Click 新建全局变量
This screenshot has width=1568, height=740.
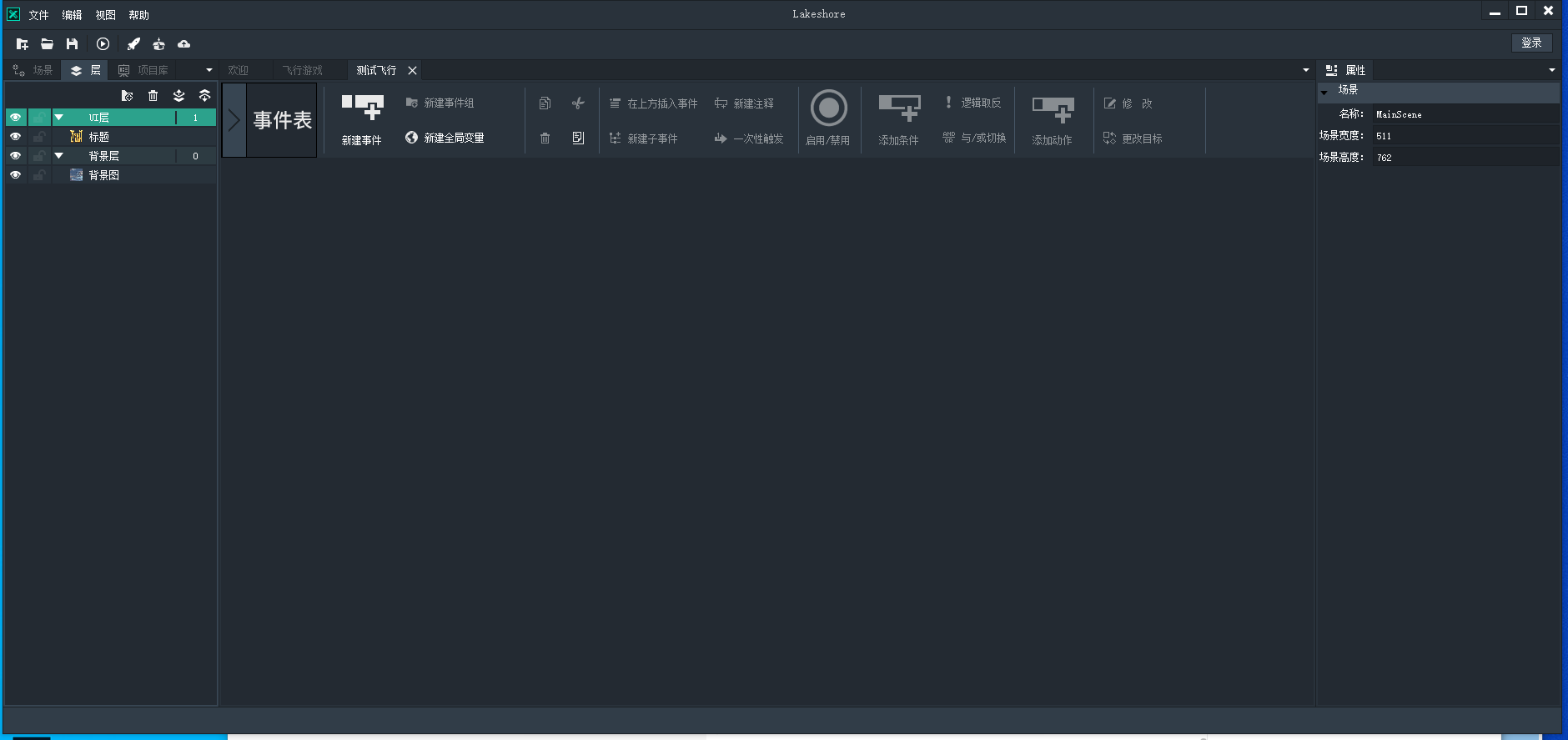pyautogui.click(x=445, y=138)
